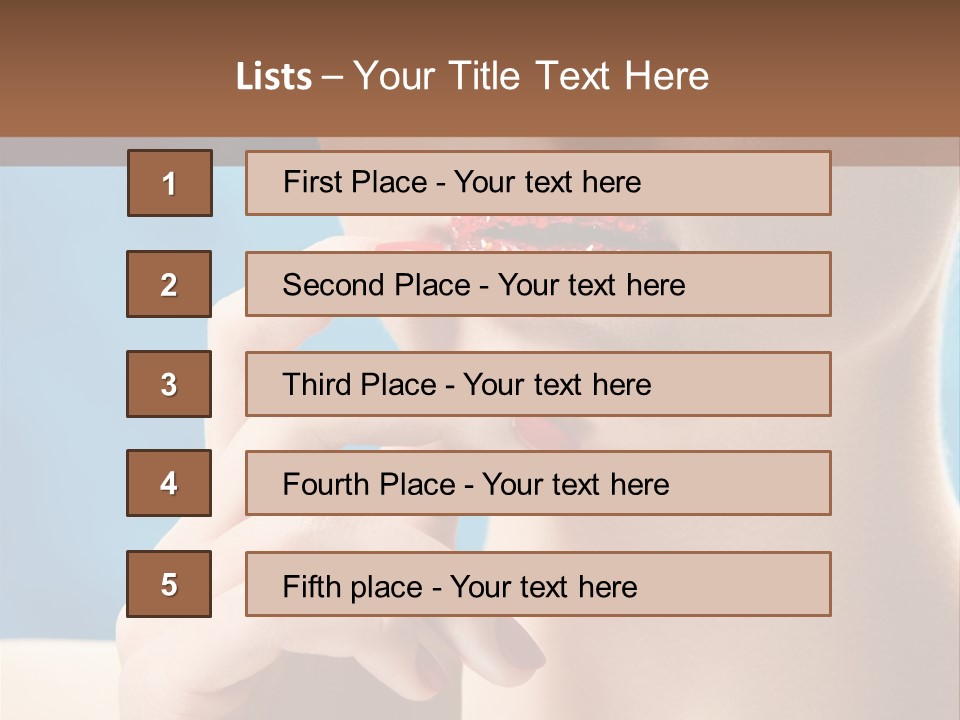Select the number 2 box
Screen dimensions: 960x720
coord(169,284)
